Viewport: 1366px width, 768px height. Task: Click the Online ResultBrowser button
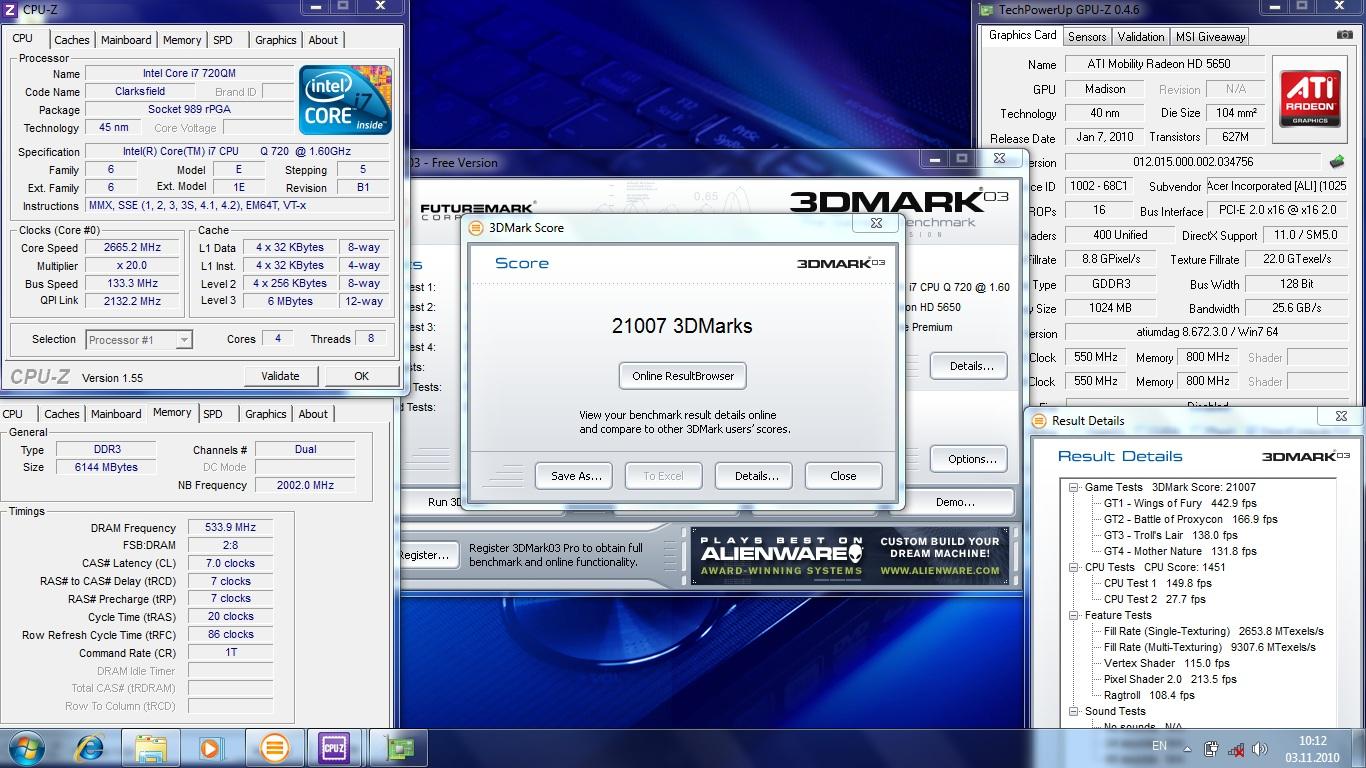[683, 376]
